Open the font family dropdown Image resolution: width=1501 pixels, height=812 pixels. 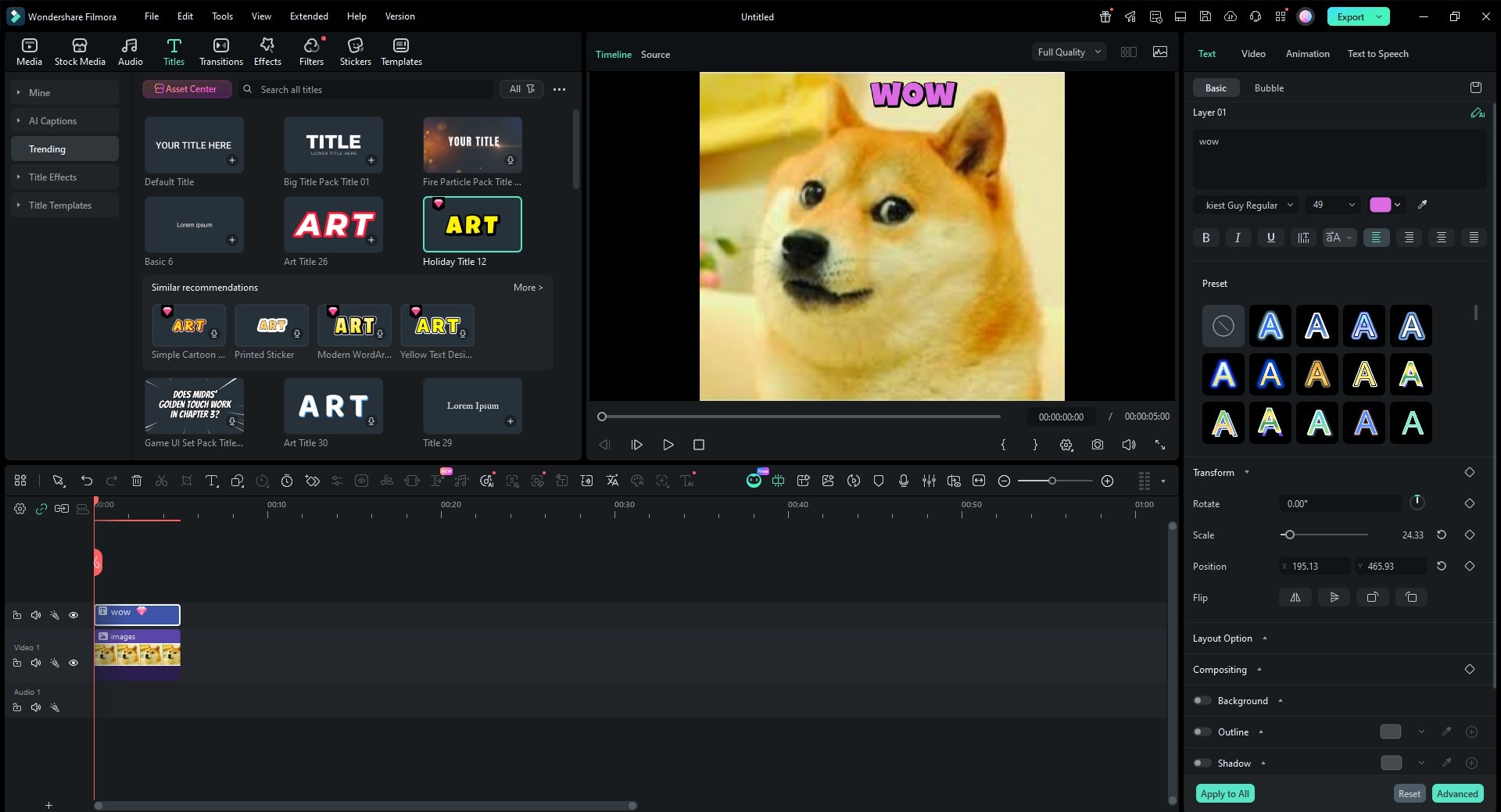pos(1245,205)
